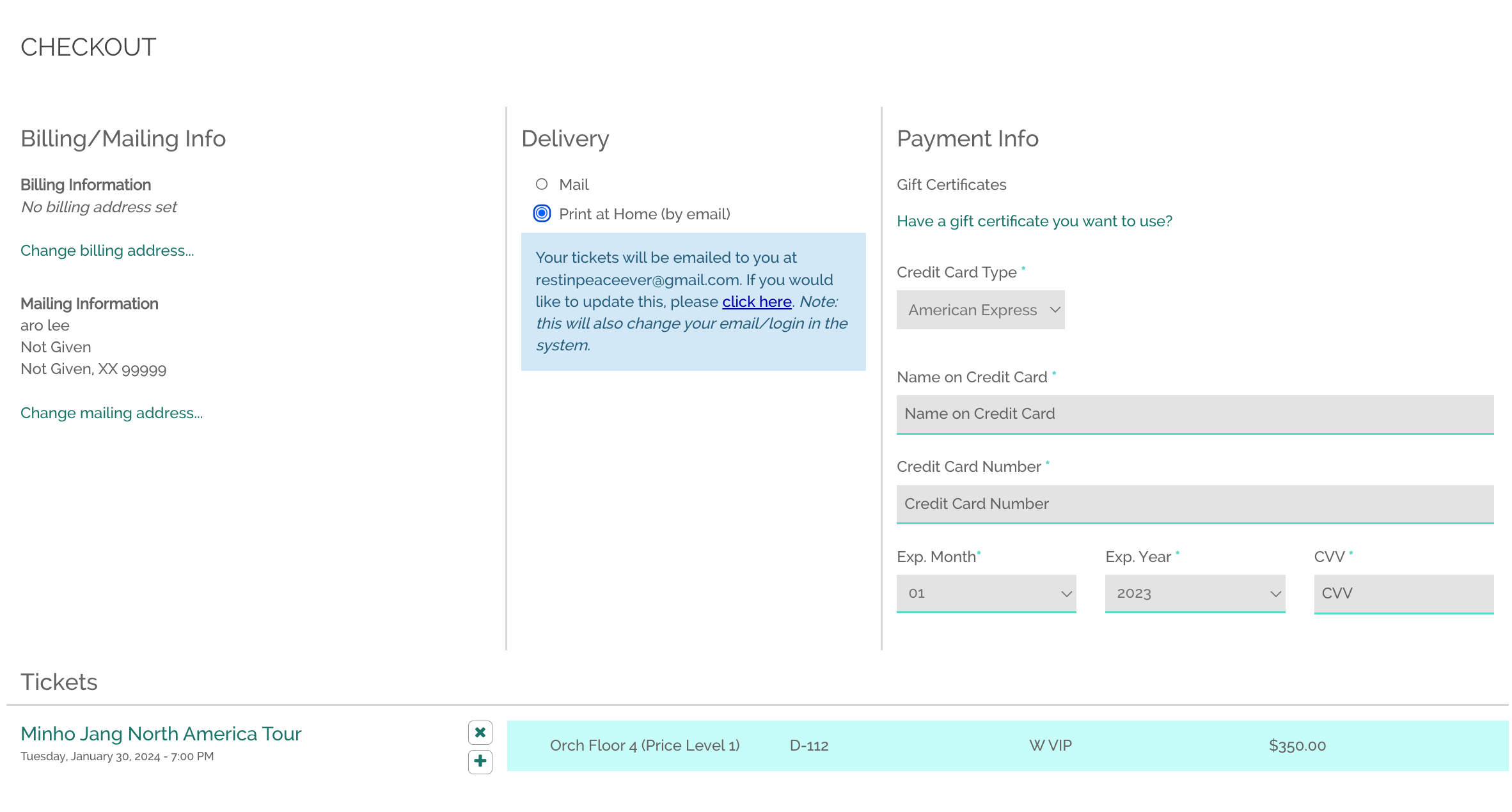The image size is (1512, 812).
Task: Open Credit Card Type dropdown
Action: point(980,310)
